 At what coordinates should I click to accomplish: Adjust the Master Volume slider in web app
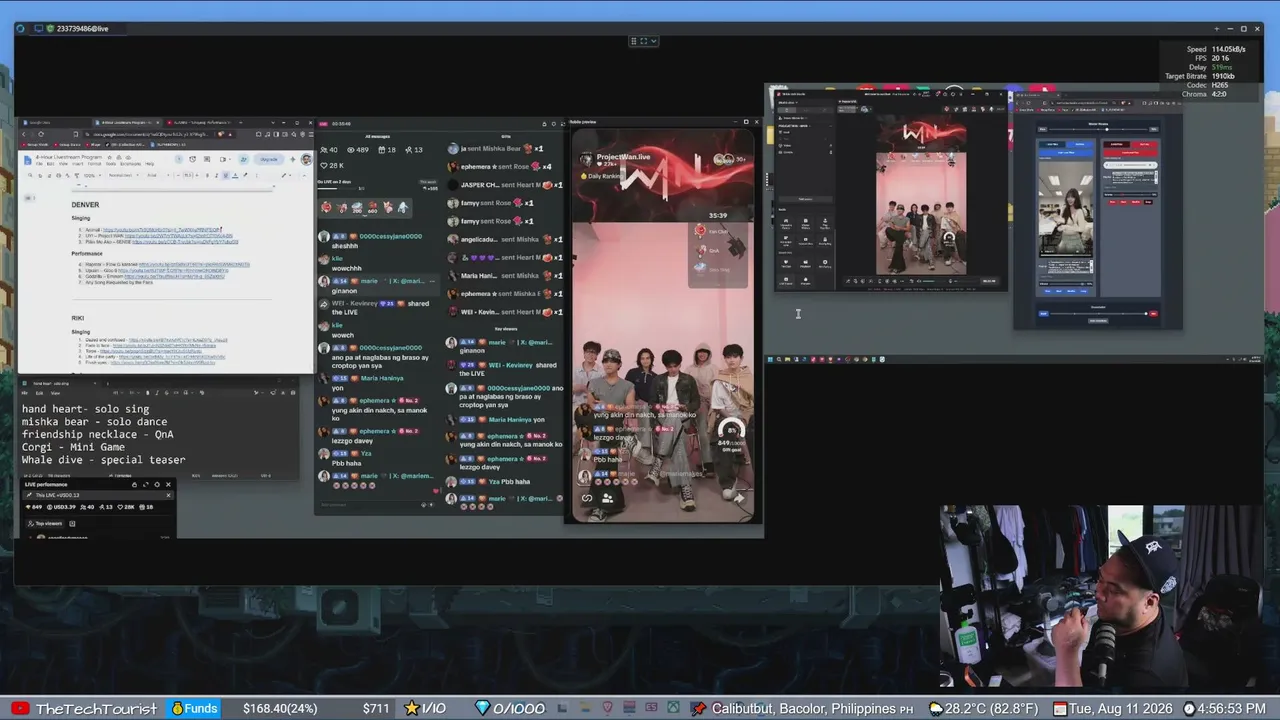tap(1098, 130)
